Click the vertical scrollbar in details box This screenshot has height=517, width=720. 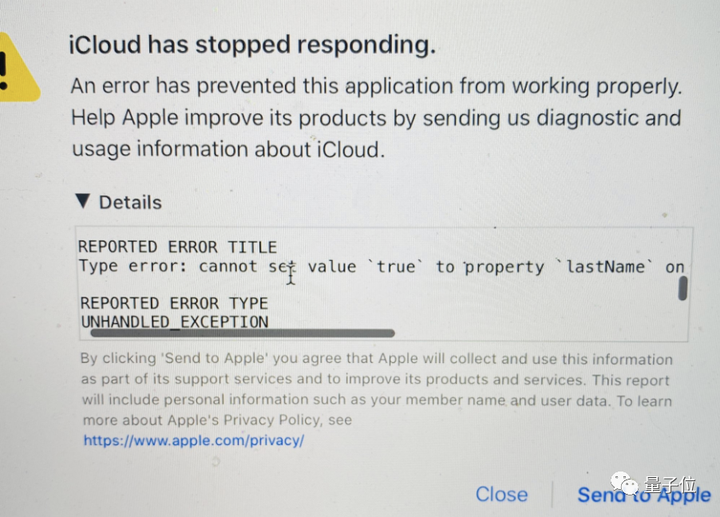[x=683, y=288]
